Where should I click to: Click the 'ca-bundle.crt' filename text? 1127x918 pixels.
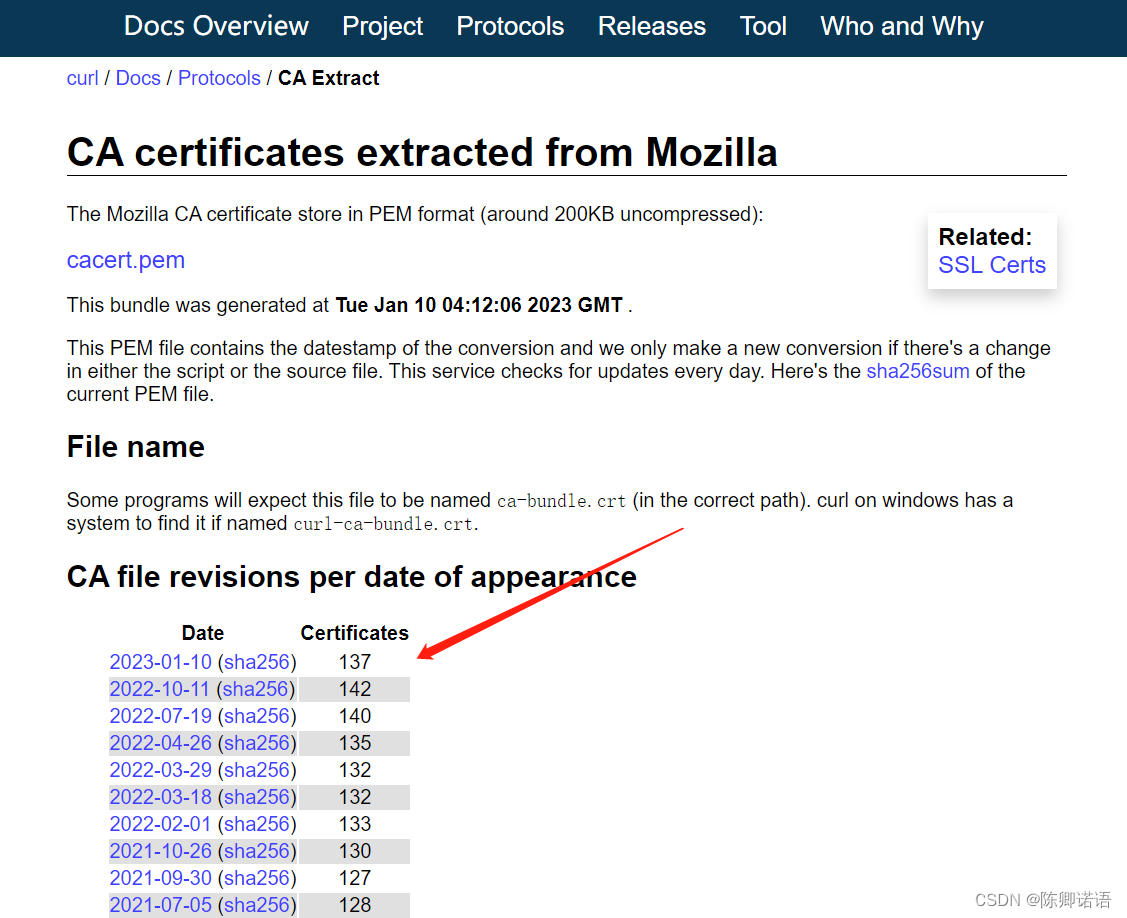tap(561, 500)
